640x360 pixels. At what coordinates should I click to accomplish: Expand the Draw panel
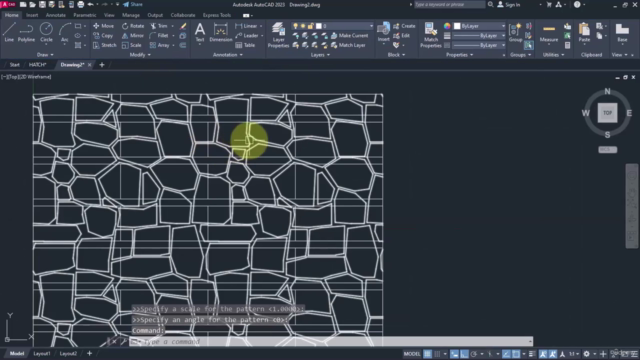coord(45,55)
